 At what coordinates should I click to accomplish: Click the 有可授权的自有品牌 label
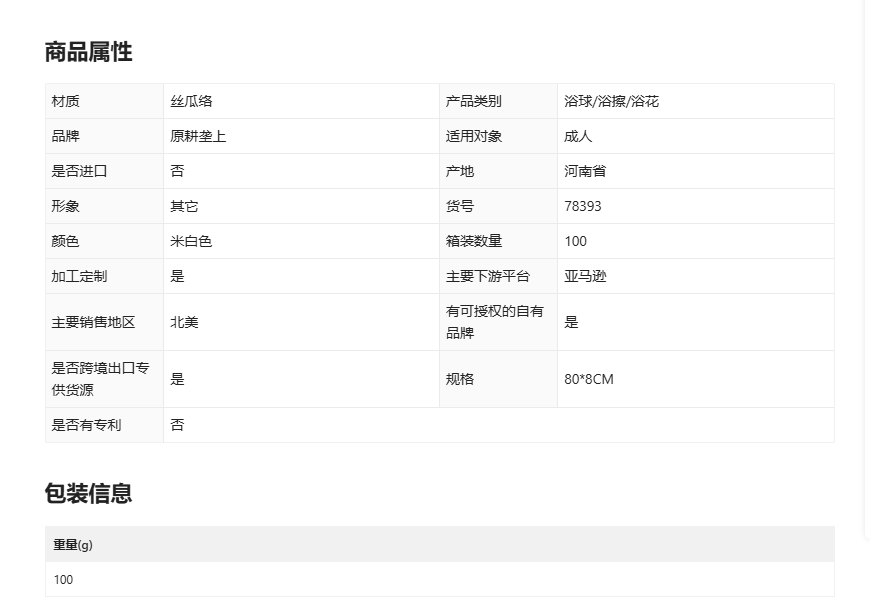pos(495,322)
